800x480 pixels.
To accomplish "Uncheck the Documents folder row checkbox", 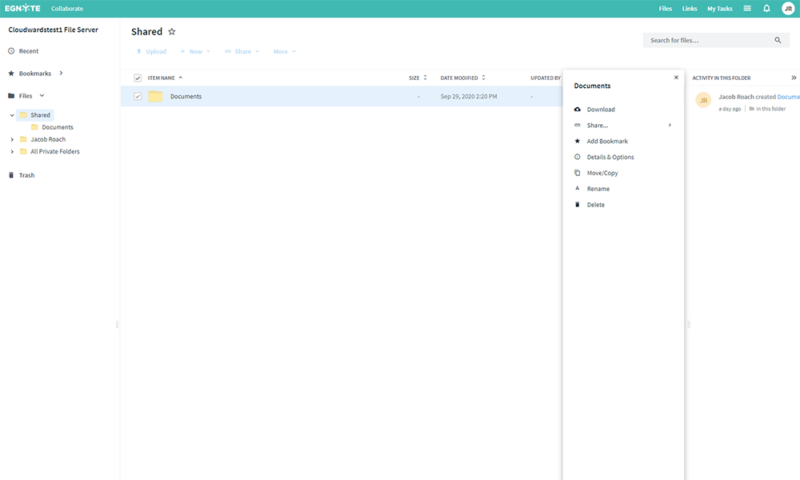I will [x=138, y=97].
